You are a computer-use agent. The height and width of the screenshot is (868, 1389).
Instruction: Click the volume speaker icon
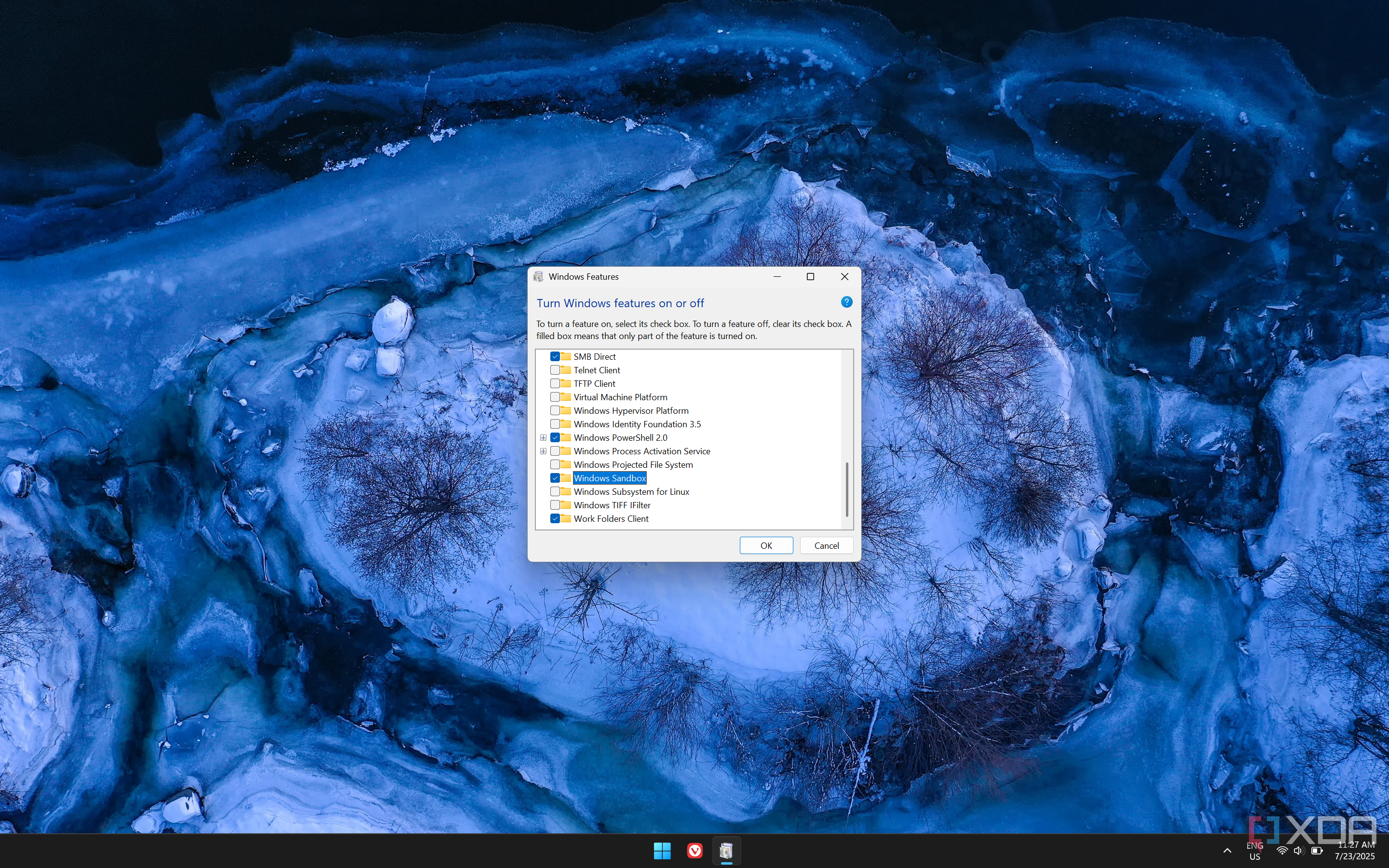1298,851
